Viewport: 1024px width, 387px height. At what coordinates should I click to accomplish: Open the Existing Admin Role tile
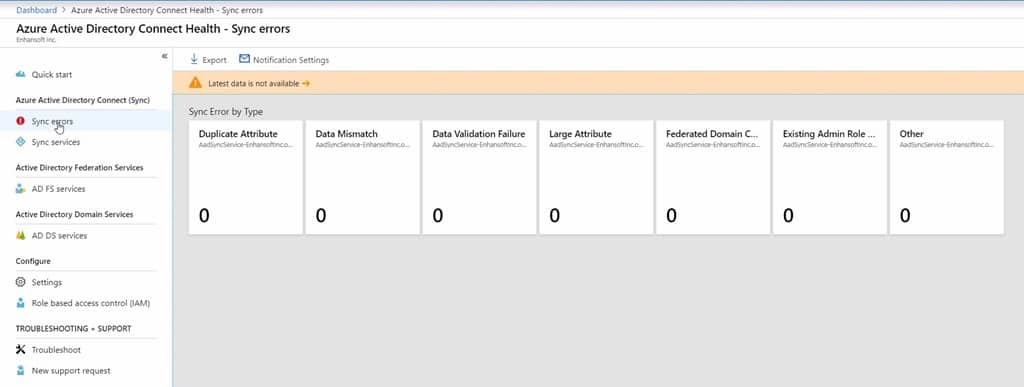click(x=830, y=177)
